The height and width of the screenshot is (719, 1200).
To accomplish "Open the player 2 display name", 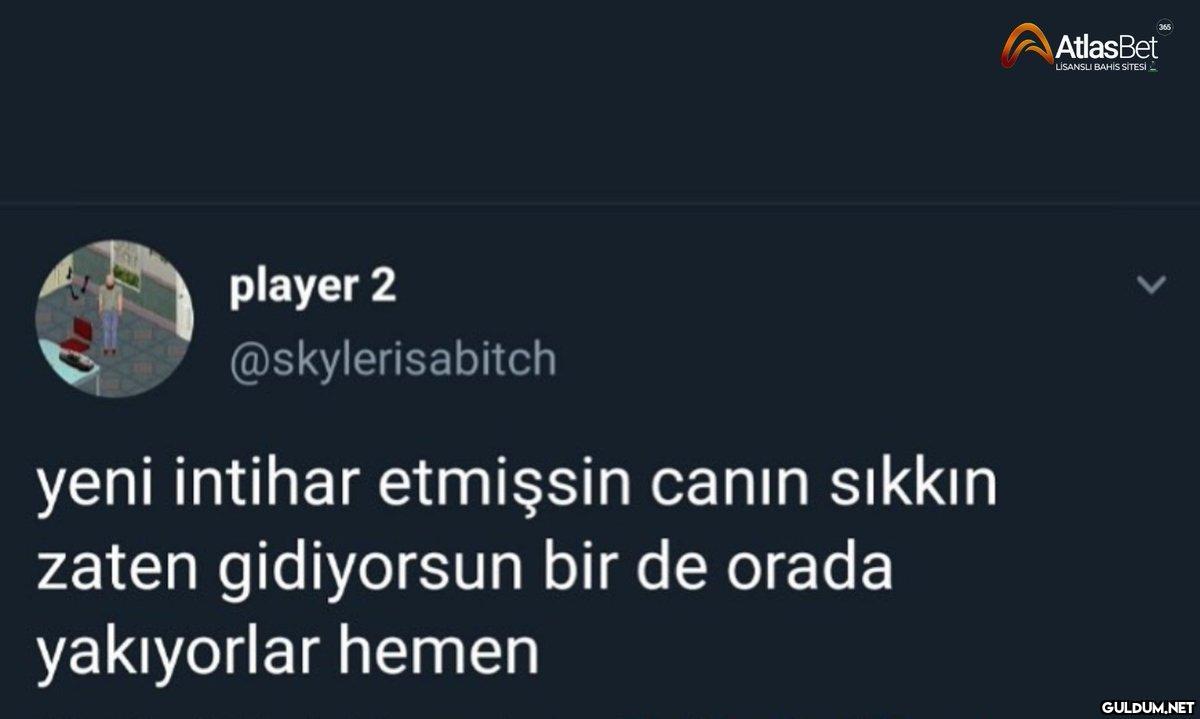I will 313,287.
